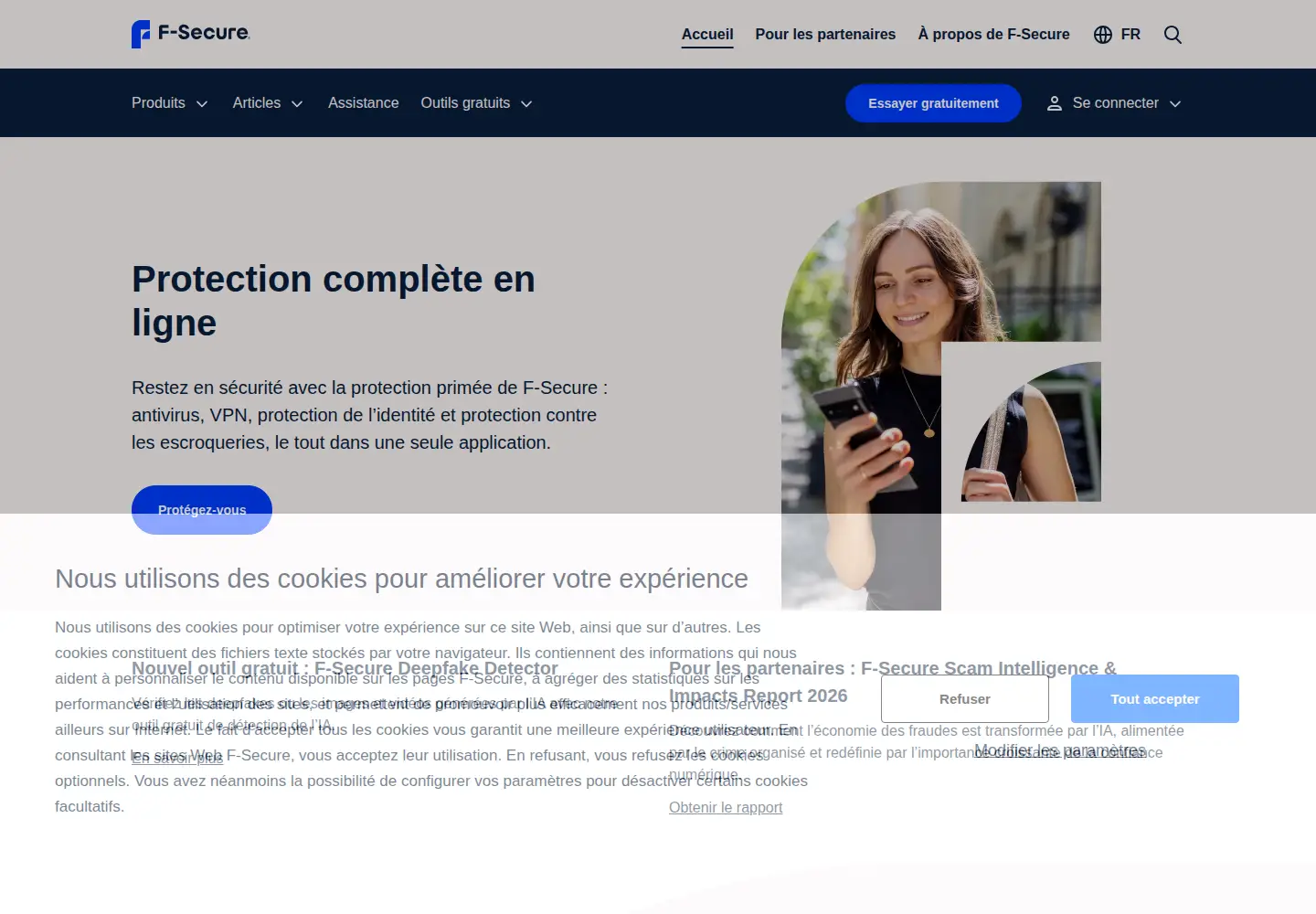
Task: Click the Essayer gratuitement button
Action: 933,103
